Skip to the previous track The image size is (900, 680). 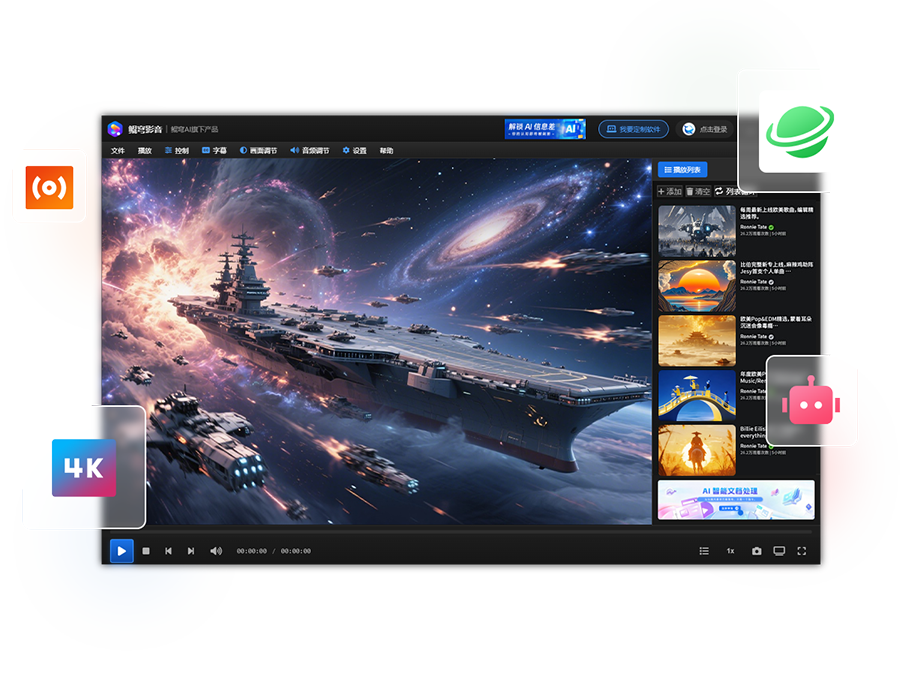point(168,551)
